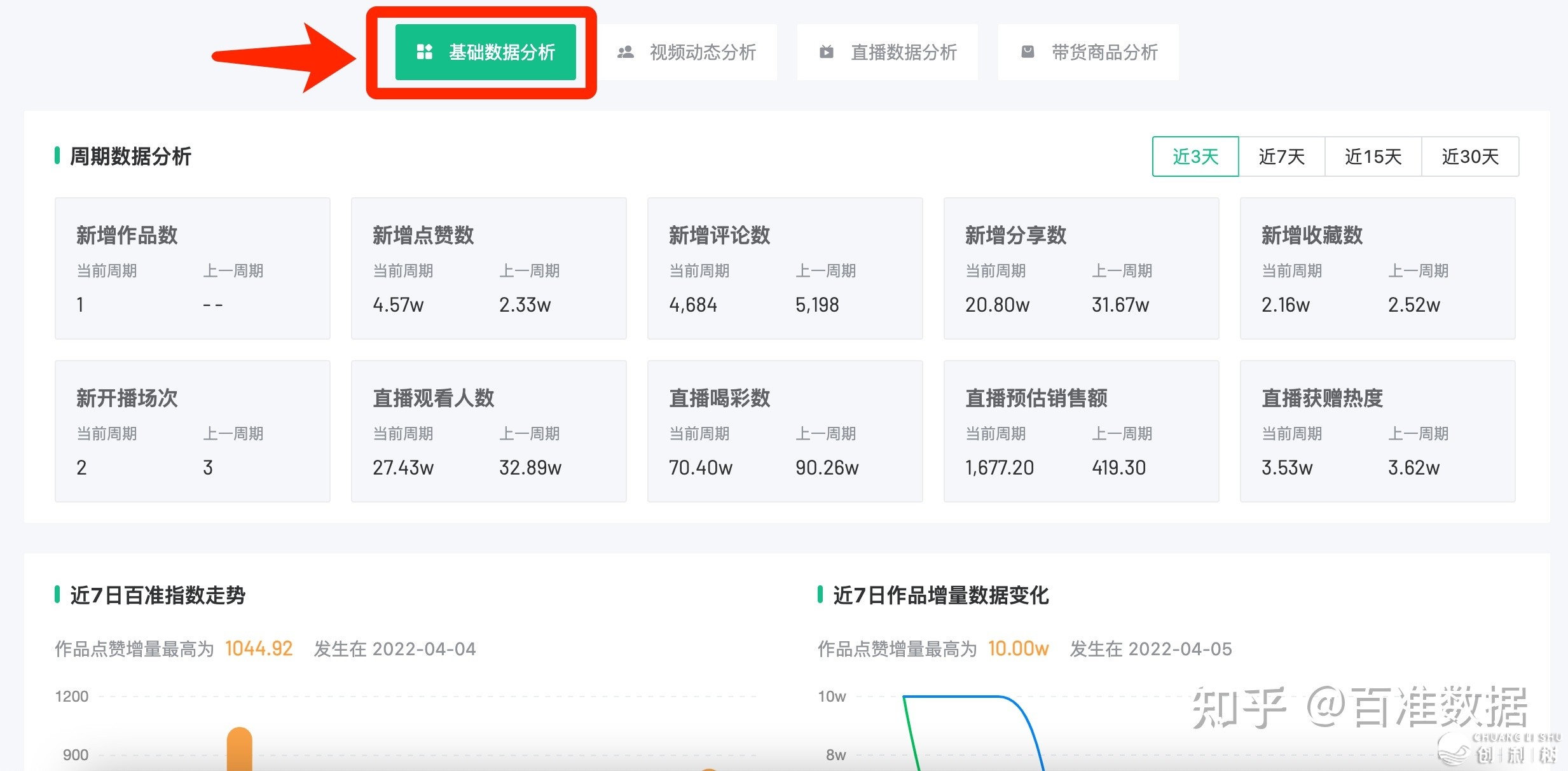Click the 3.62w previous gift heat value
Image resolution: width=1568 pixels, height=771 pixels.
1414,468
